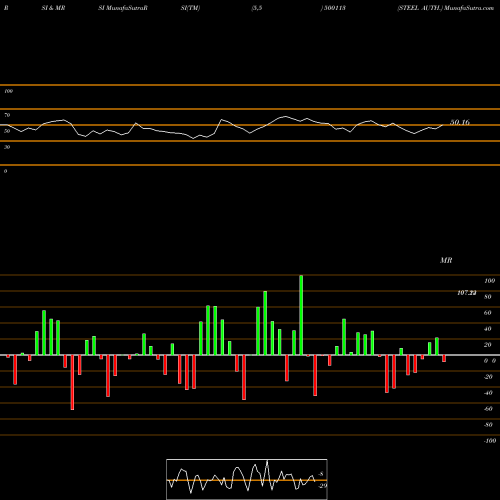This screenshot has width=500, height=500.
Task: Click the RSI axis label '50' at left
Action: click(x=7, y=131)
